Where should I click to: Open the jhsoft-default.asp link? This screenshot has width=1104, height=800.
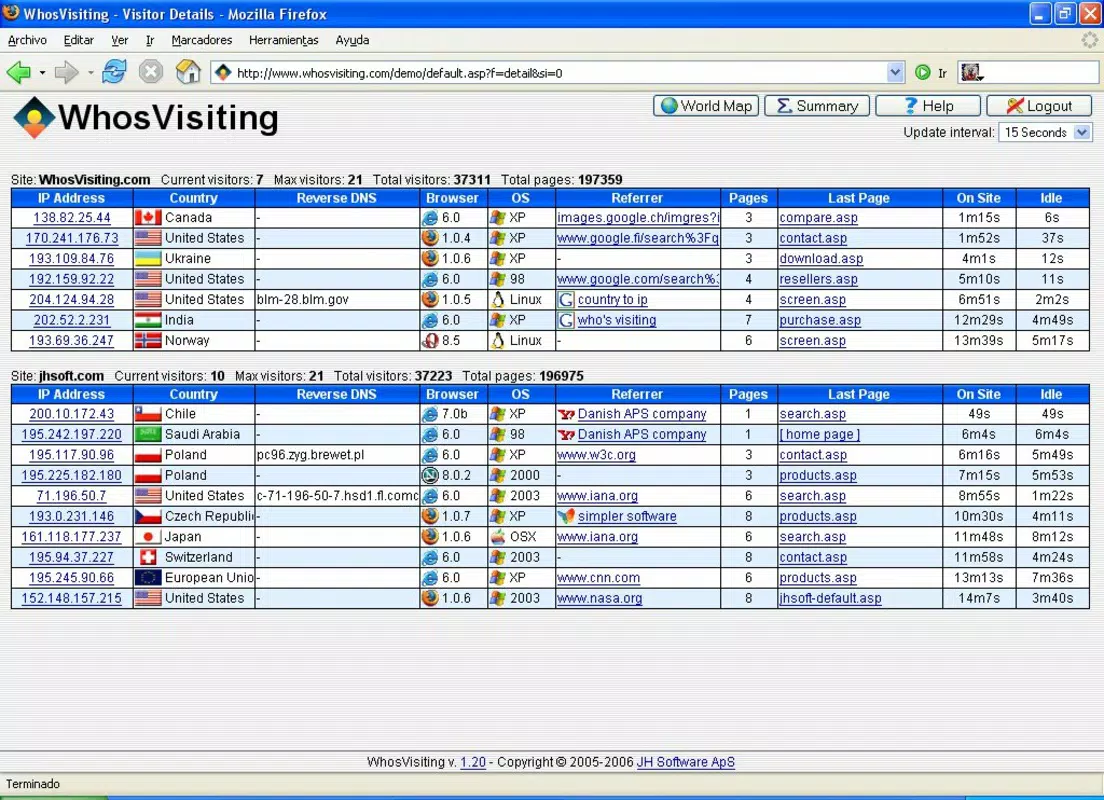[830, 599]
